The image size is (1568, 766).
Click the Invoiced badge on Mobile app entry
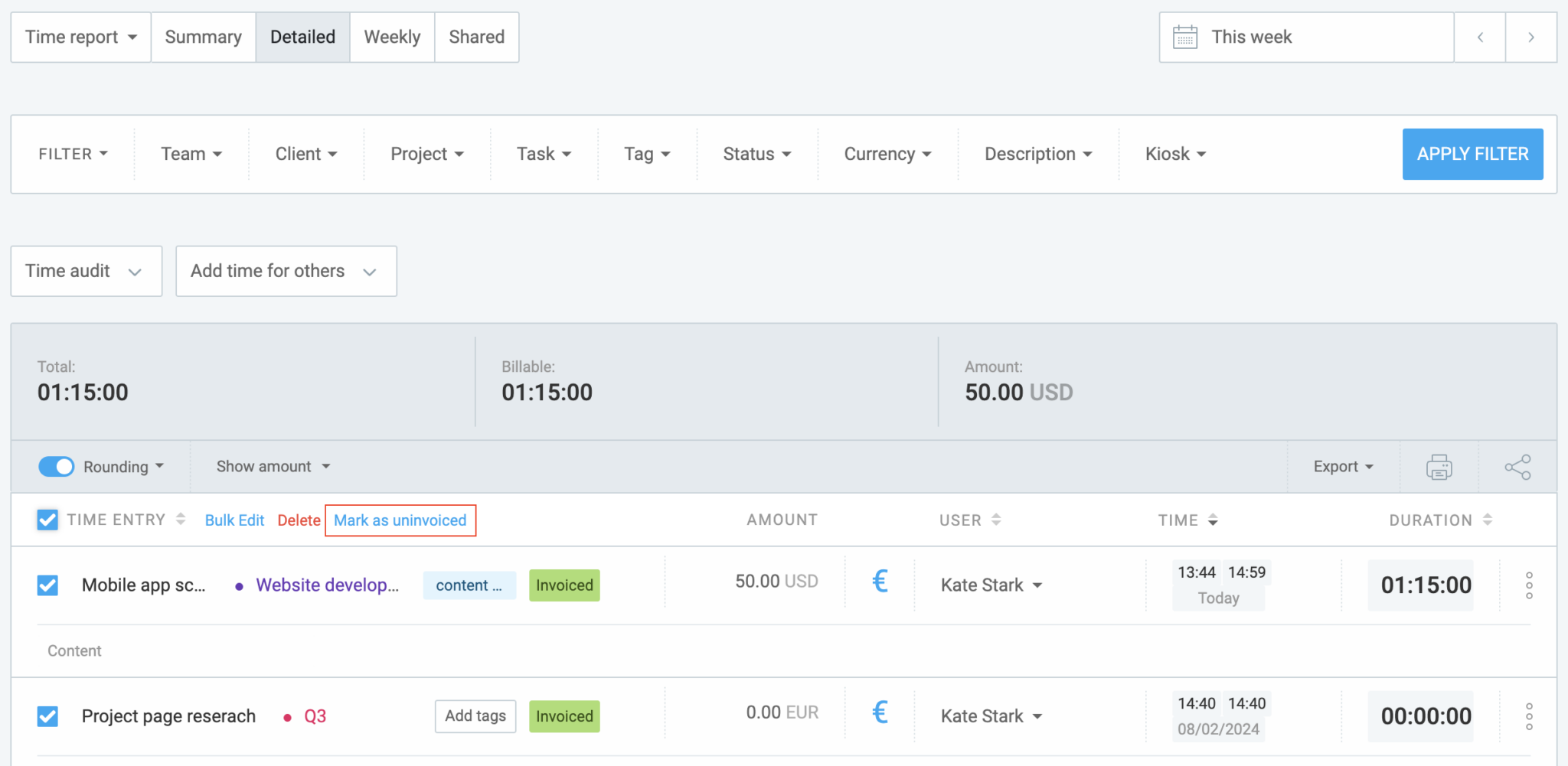[563, 585]
